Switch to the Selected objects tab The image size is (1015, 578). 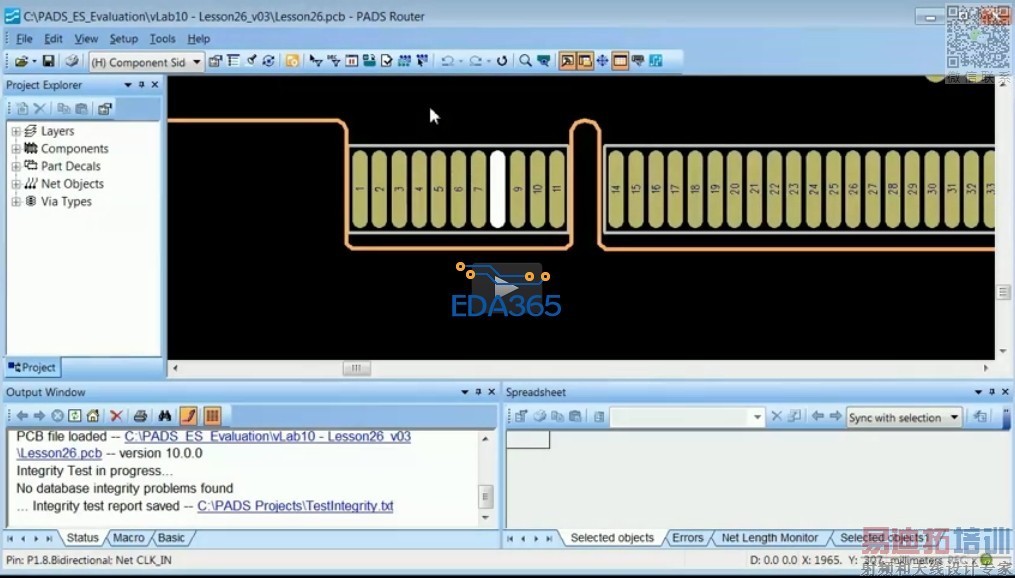coord(612,538)
